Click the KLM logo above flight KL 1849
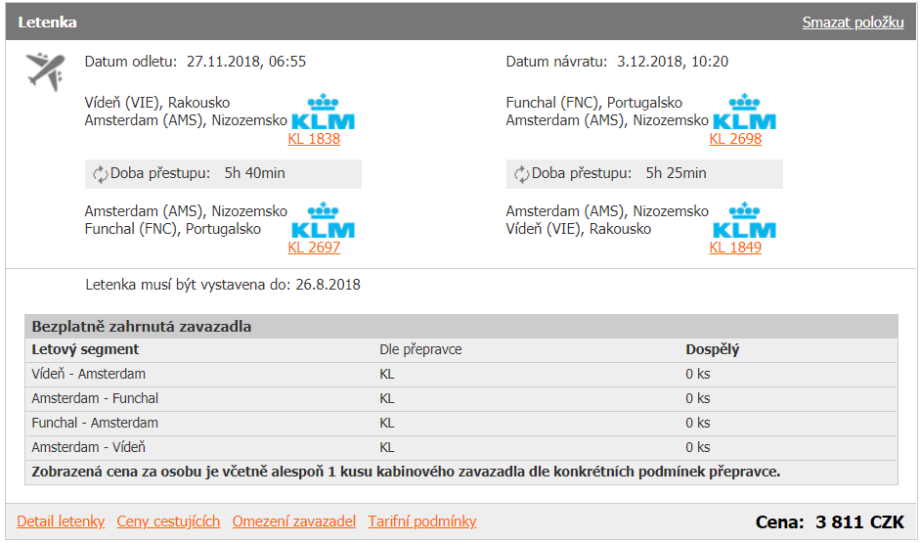The height and width of the screenshot is (543, 920). 744,221
